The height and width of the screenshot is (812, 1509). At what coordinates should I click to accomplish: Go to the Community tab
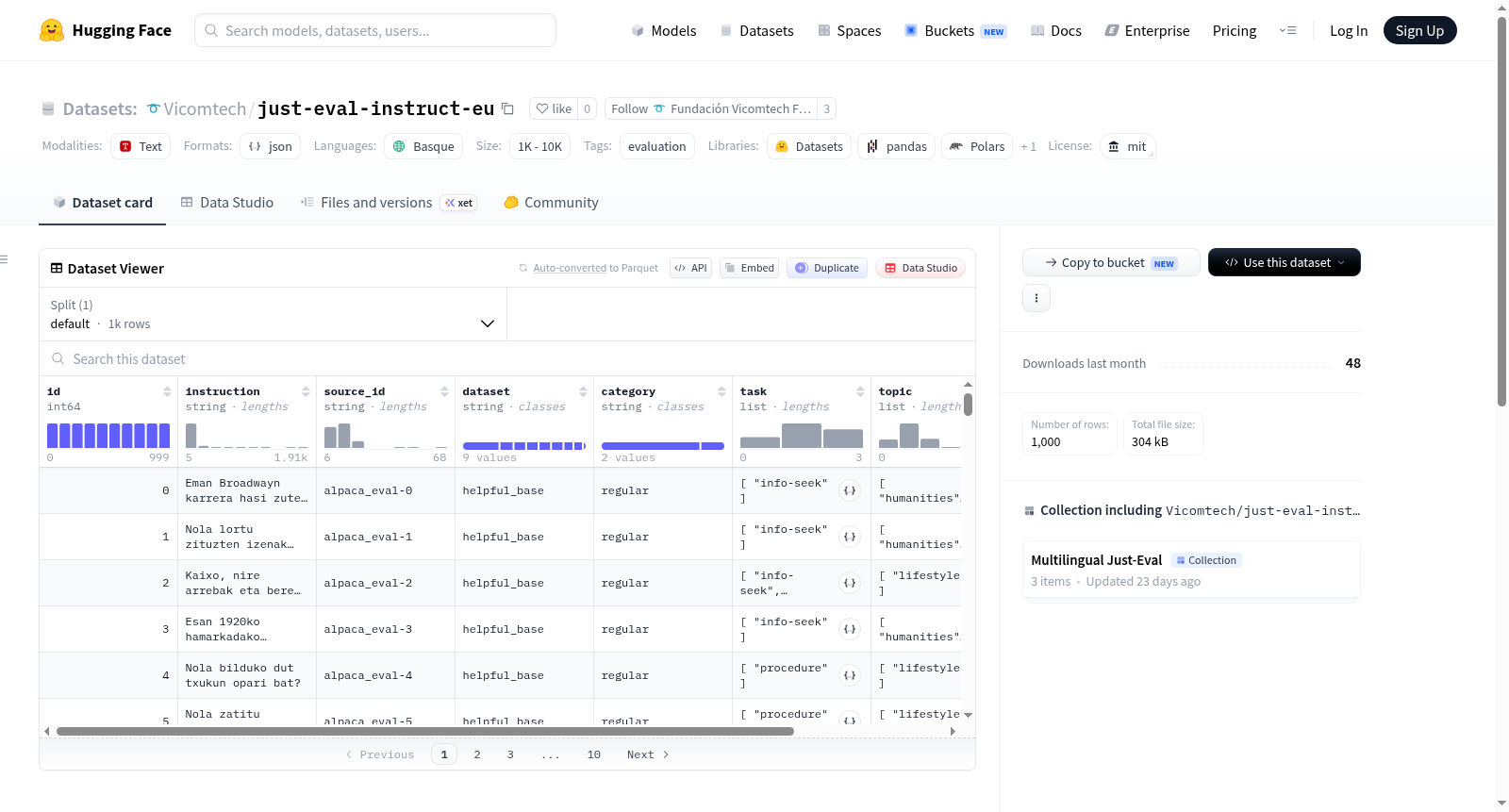pos(551,203)
